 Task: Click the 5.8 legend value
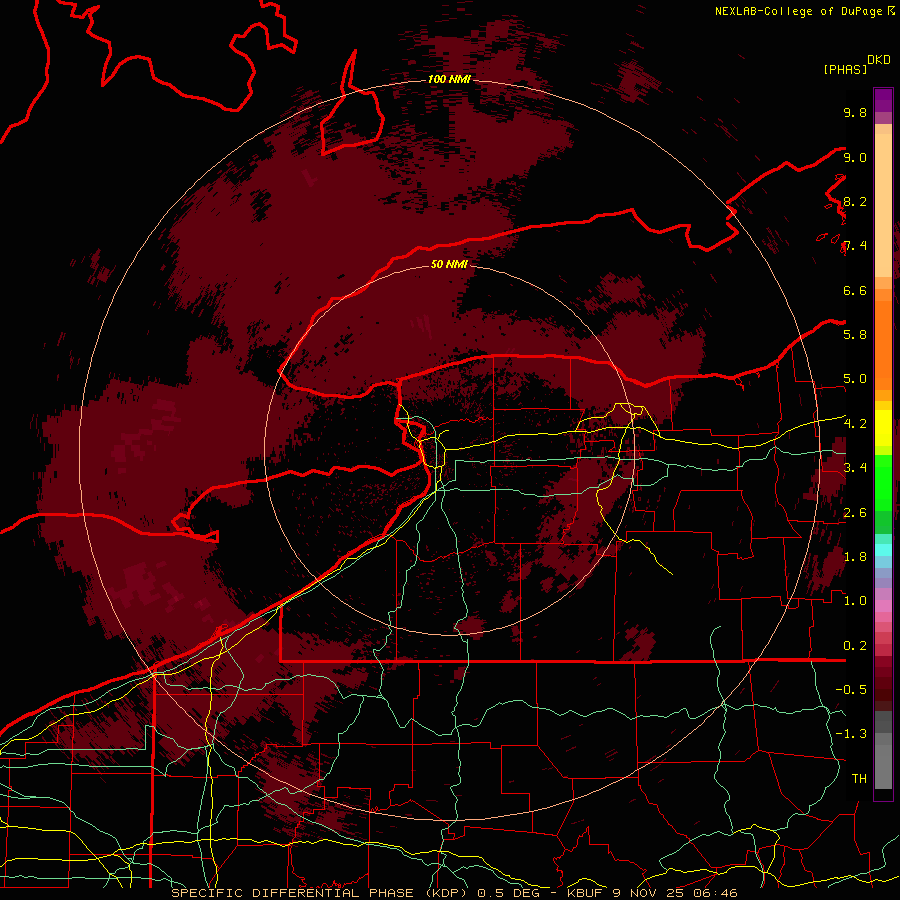pos(855,334)
